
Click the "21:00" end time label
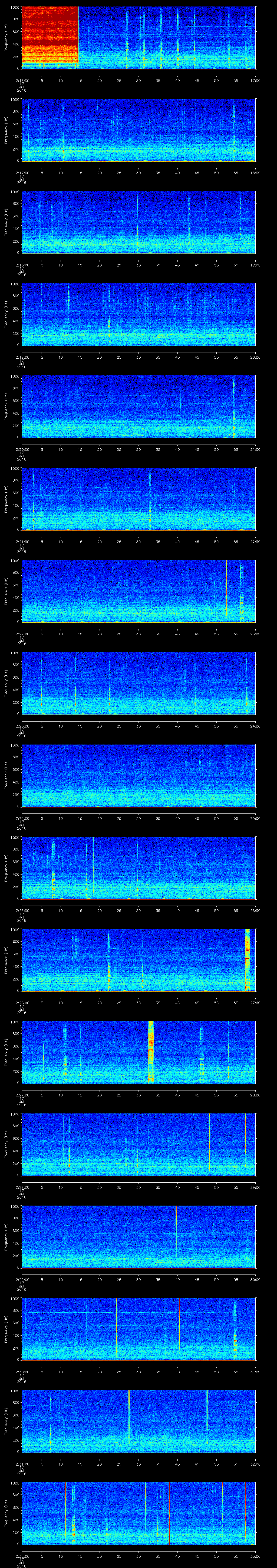pyautogui.click(x=255, y=450)
